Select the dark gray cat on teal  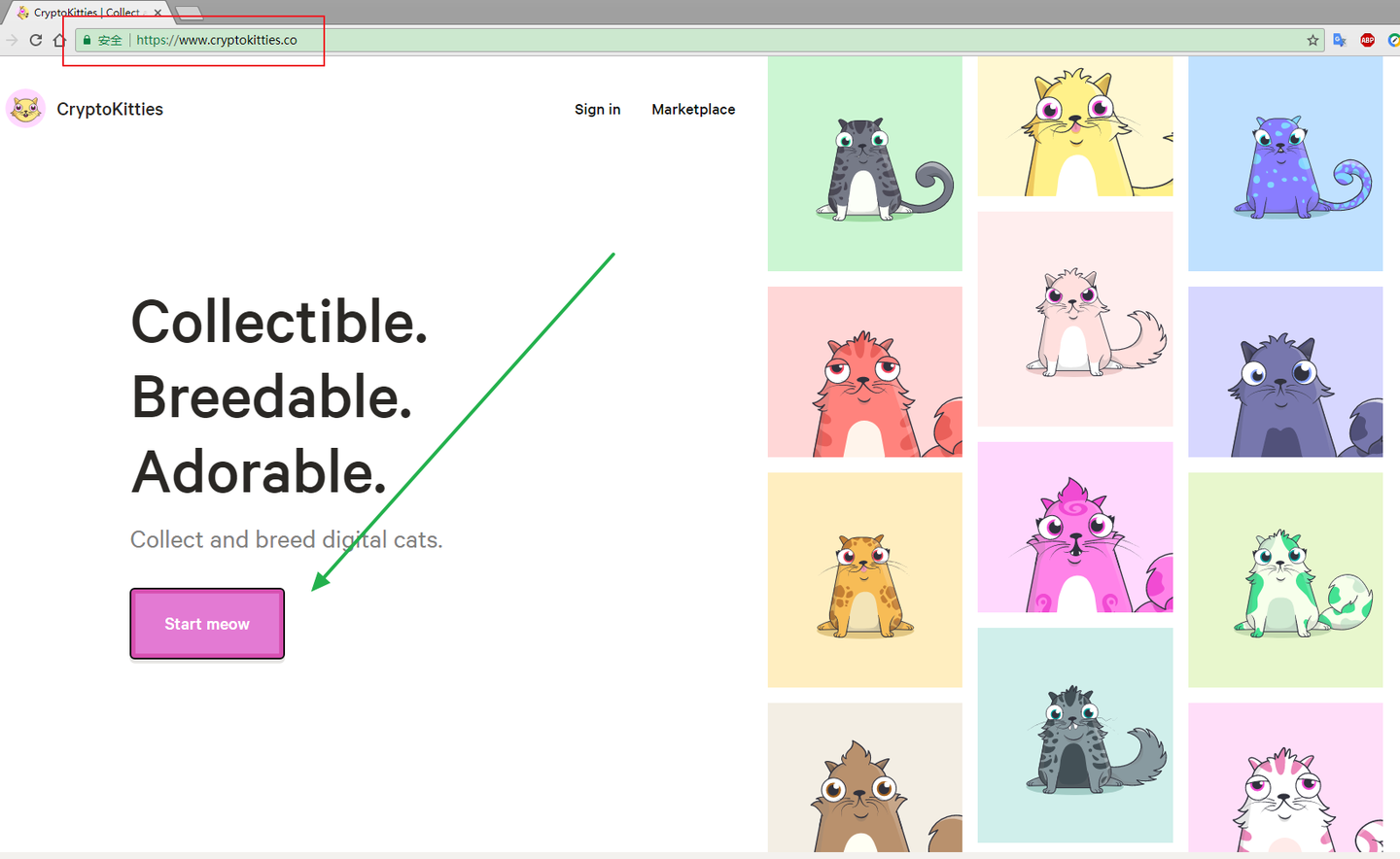1075,735
